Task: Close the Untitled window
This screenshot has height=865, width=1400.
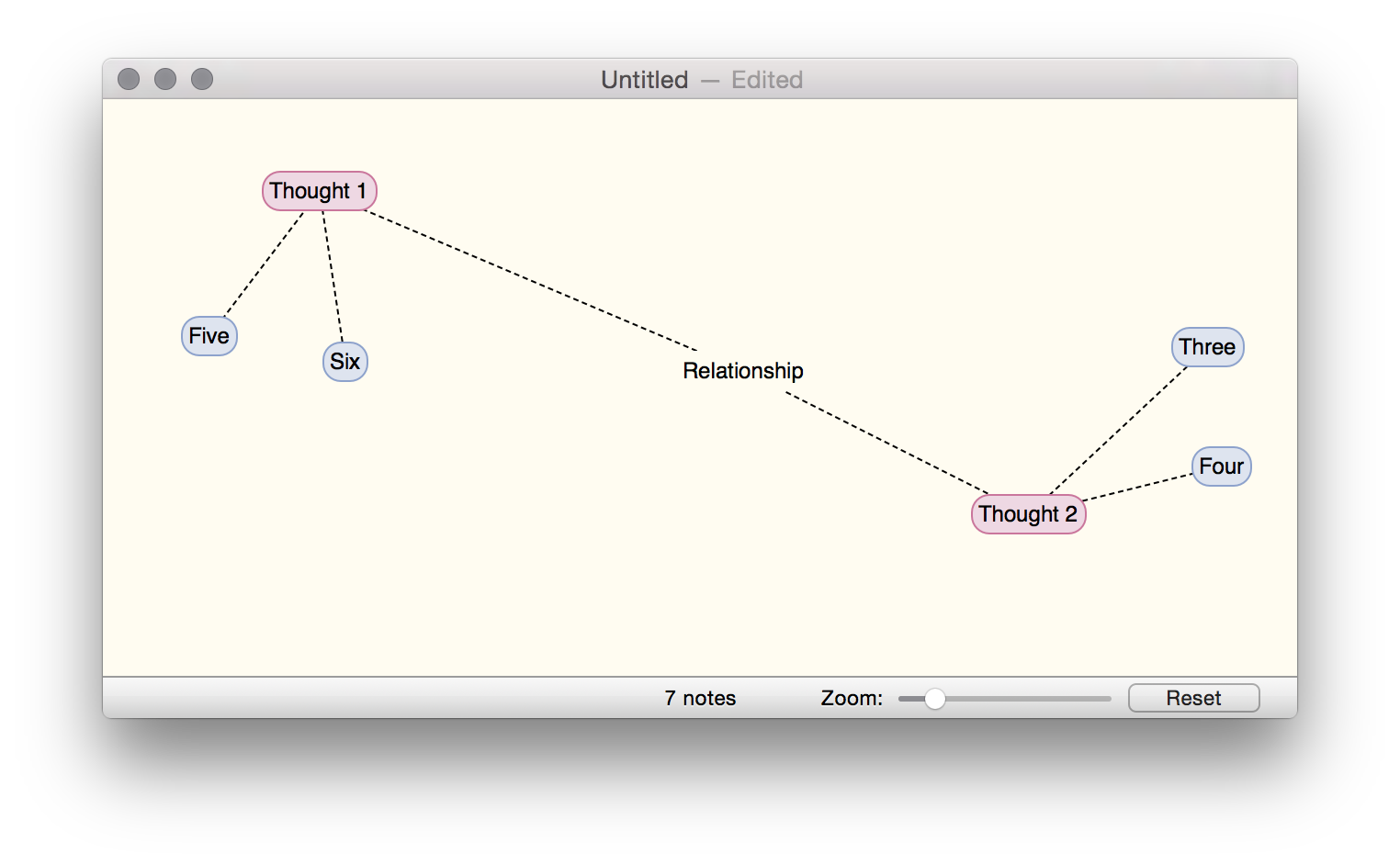Action: [x=129, y=80]
